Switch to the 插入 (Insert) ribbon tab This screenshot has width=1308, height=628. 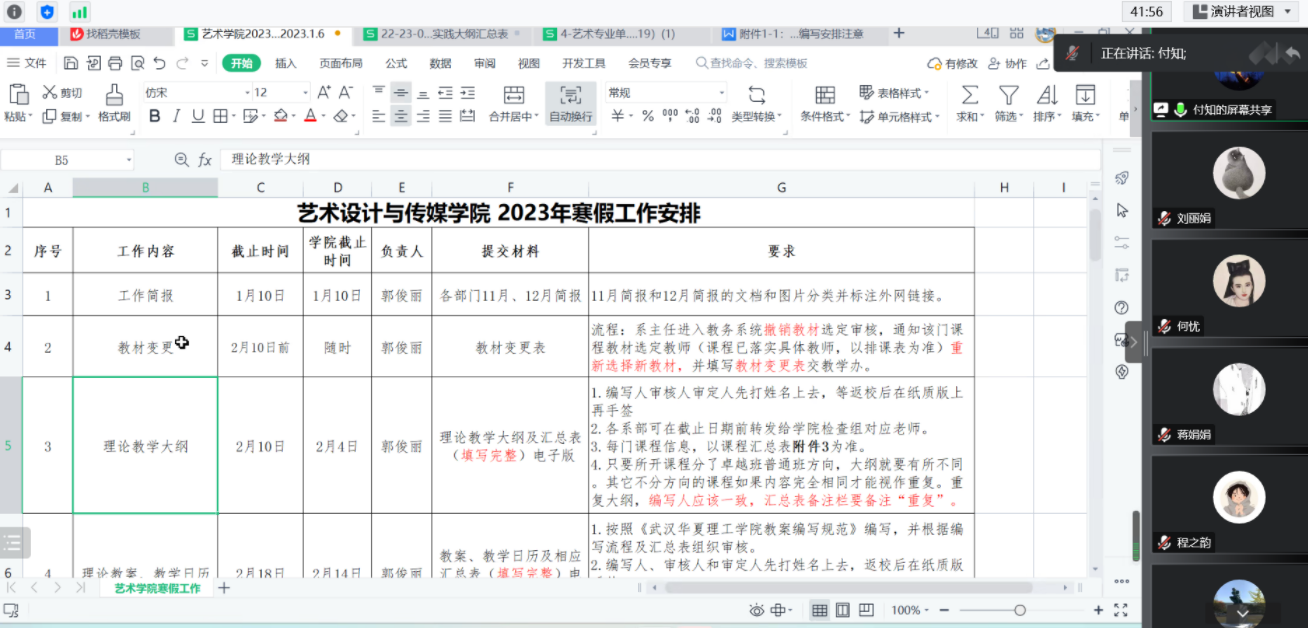286,63
